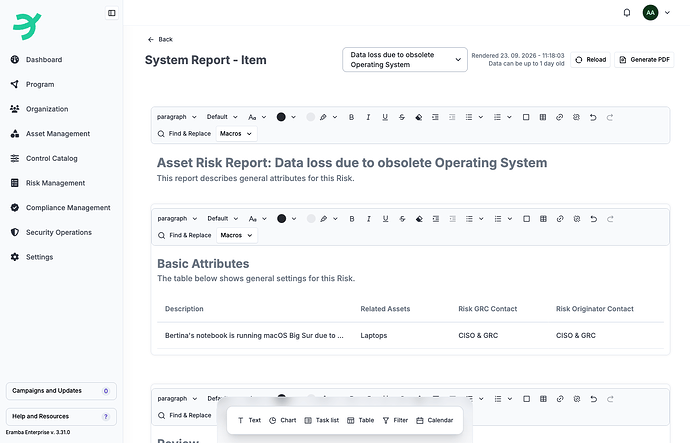Pick gray highlight color in Asset Risk Report toolbar
690x443 pixels.
click(311, 117)
